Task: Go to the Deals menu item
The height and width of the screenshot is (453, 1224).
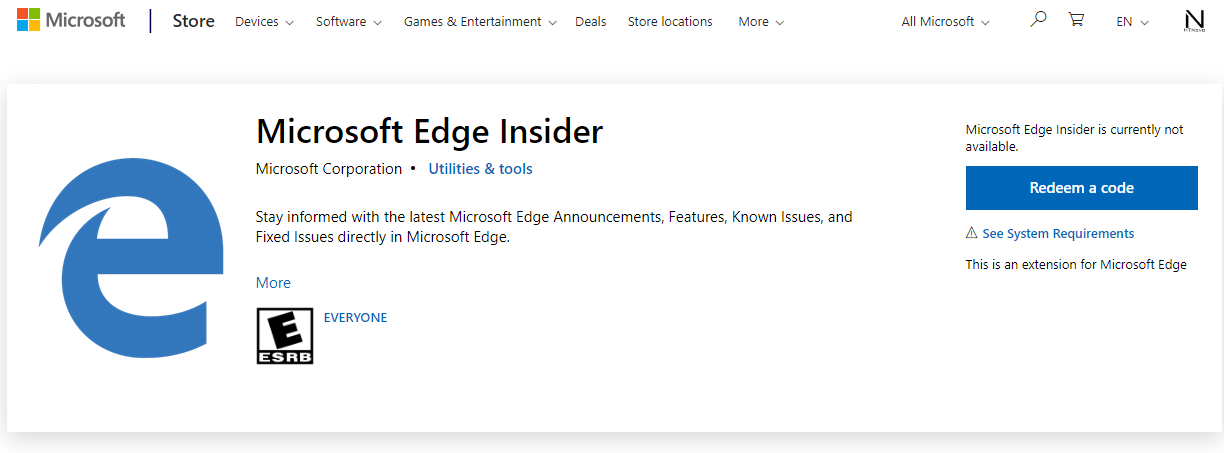Action: coord(590,21)
